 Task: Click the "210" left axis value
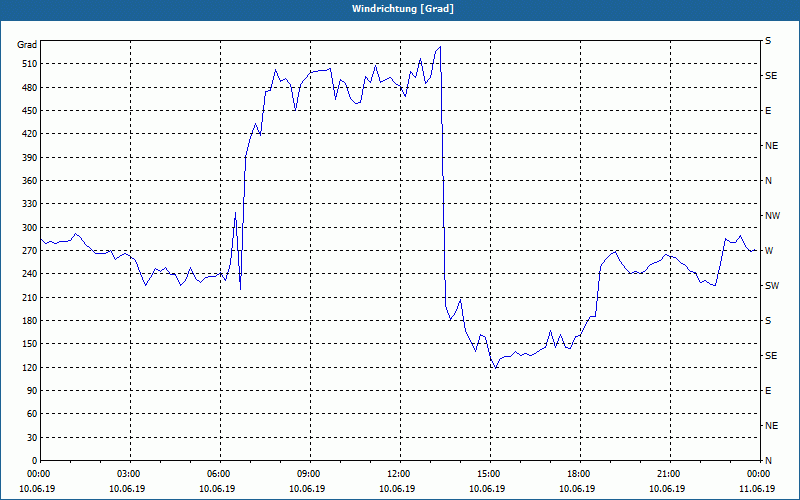(x=30, y=297)
